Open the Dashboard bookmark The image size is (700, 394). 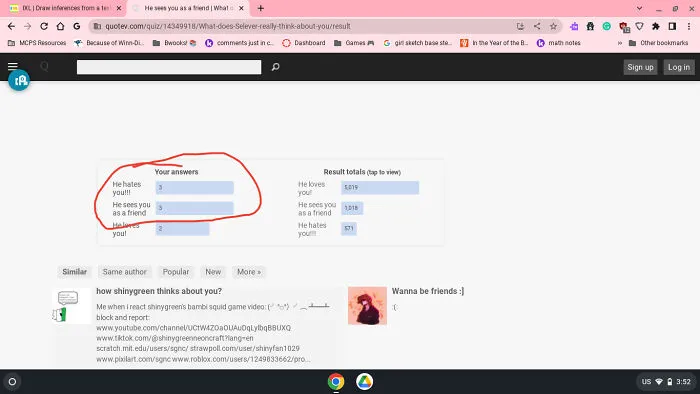pyautogui.click(x=304, y=43)
